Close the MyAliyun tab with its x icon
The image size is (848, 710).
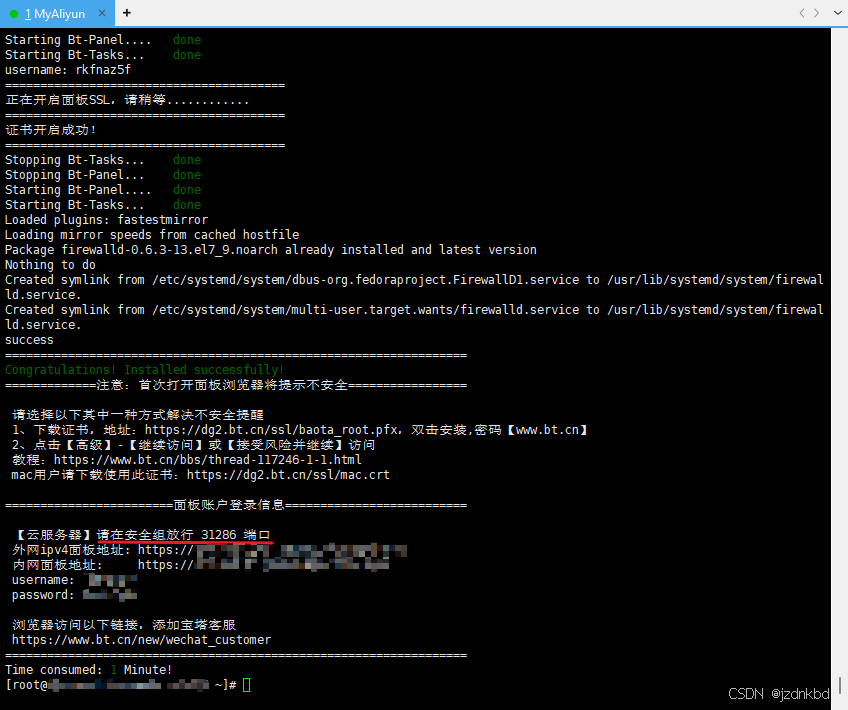[102, 13]
